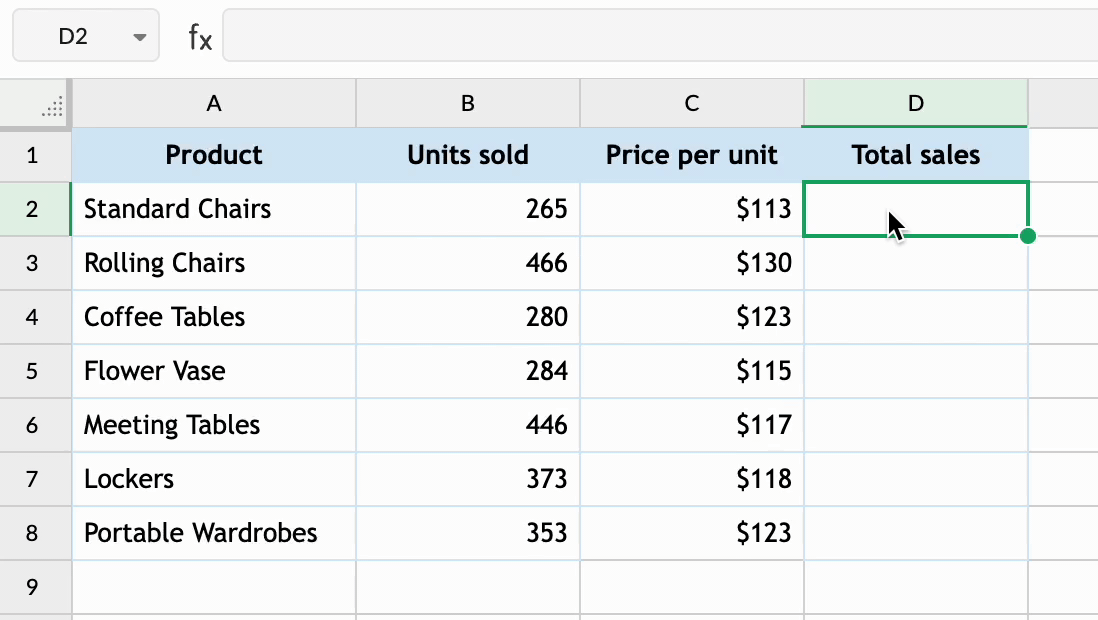
Task: Select the Portable Wardrobes cell
Action: click(213, 533)
